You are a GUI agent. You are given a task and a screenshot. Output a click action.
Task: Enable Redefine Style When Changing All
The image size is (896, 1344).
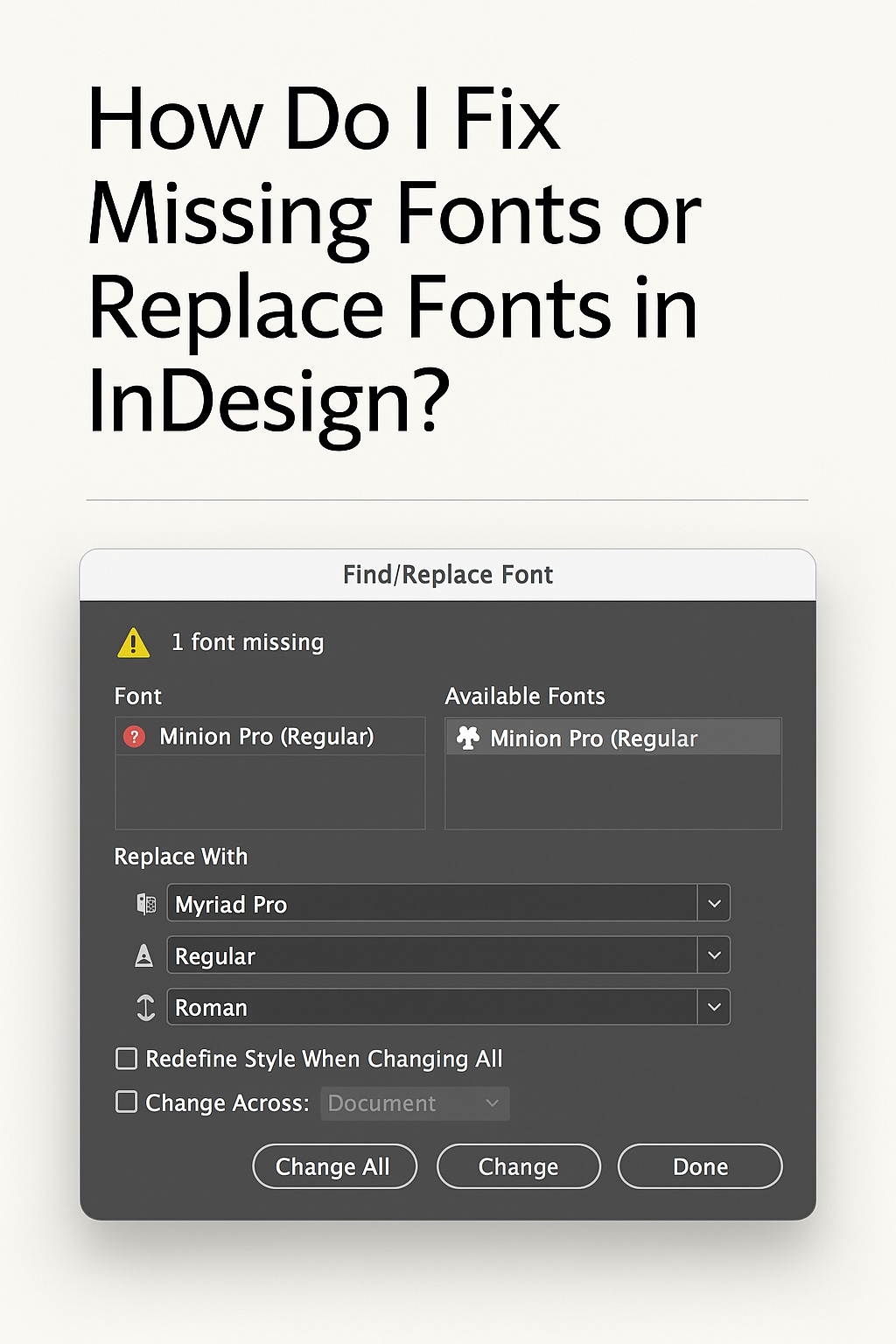pos(126,1059)
